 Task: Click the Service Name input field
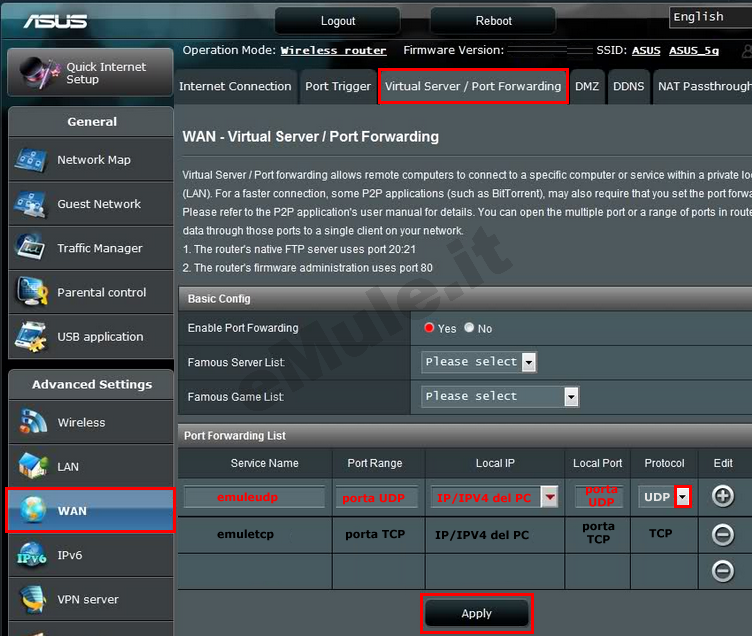click(254, 497)
